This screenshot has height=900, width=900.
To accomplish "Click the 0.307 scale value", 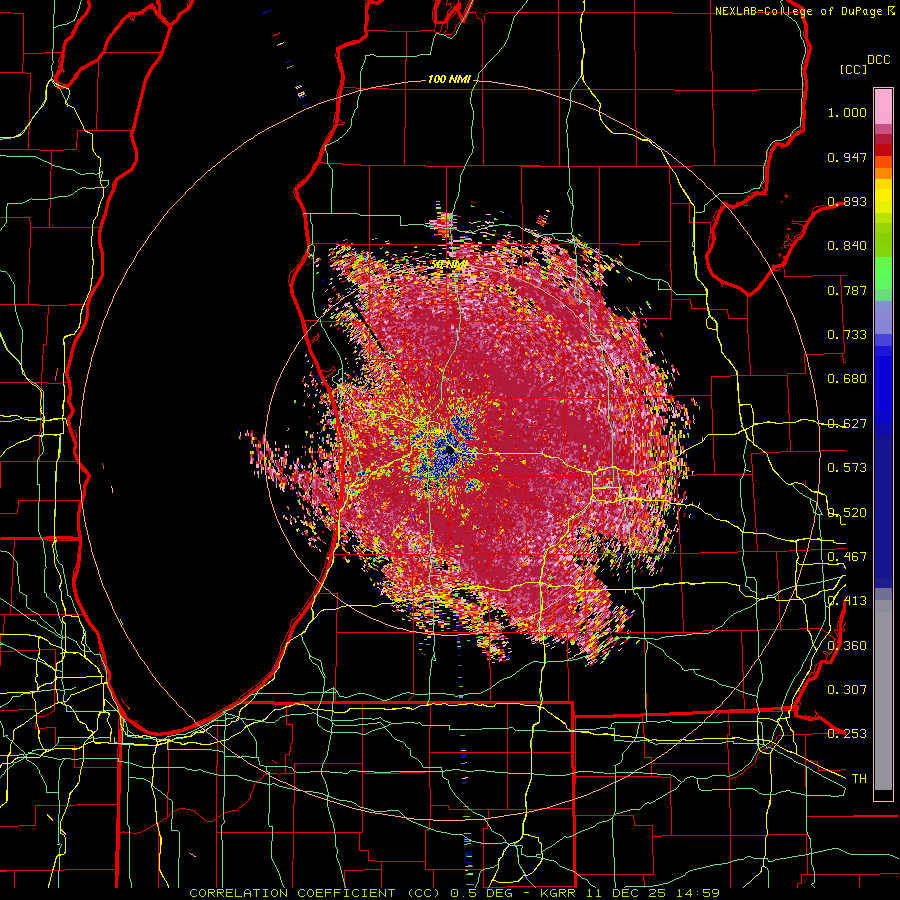I will 847,690.
